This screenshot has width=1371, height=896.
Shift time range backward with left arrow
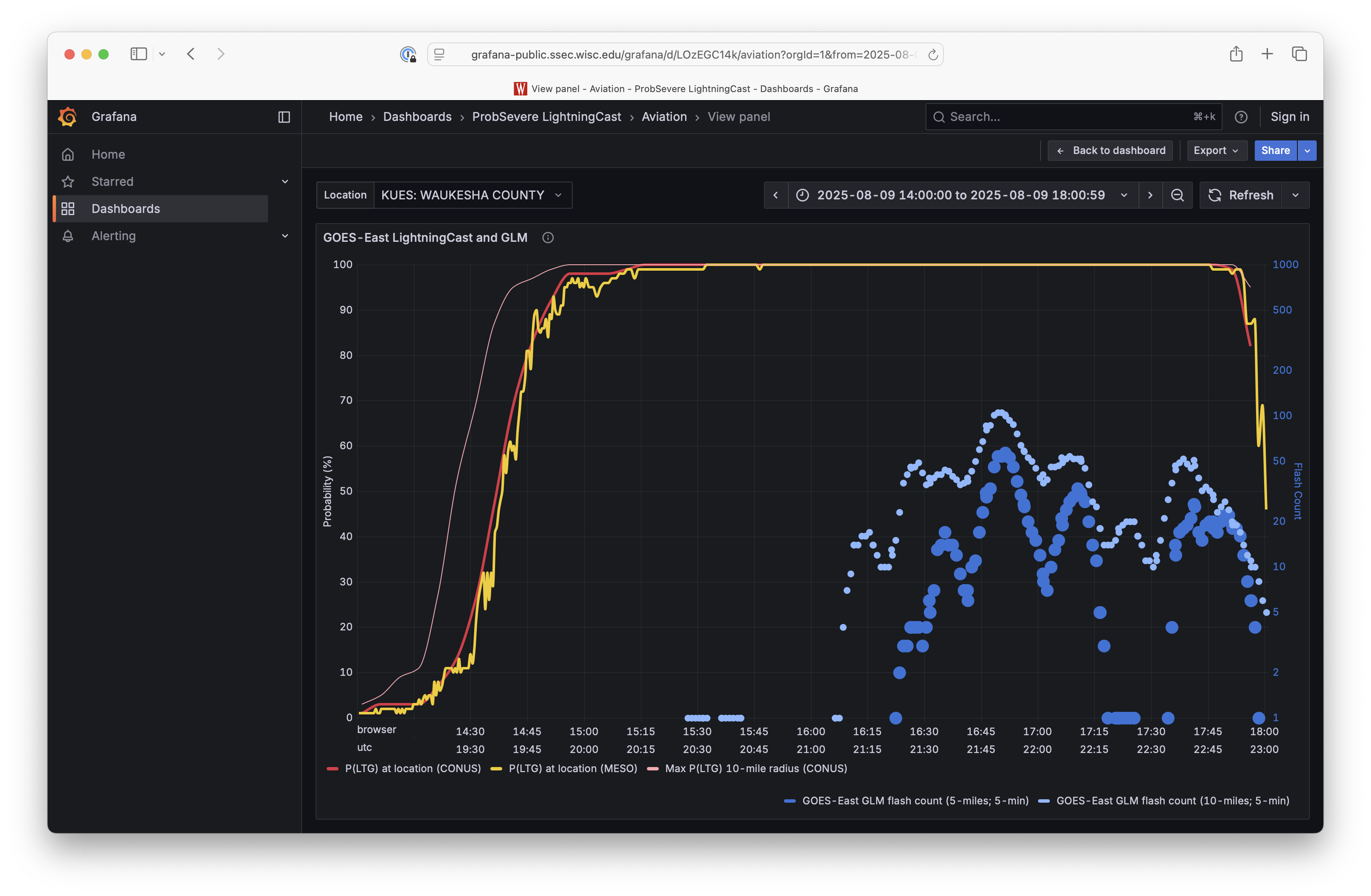(775, 195)
